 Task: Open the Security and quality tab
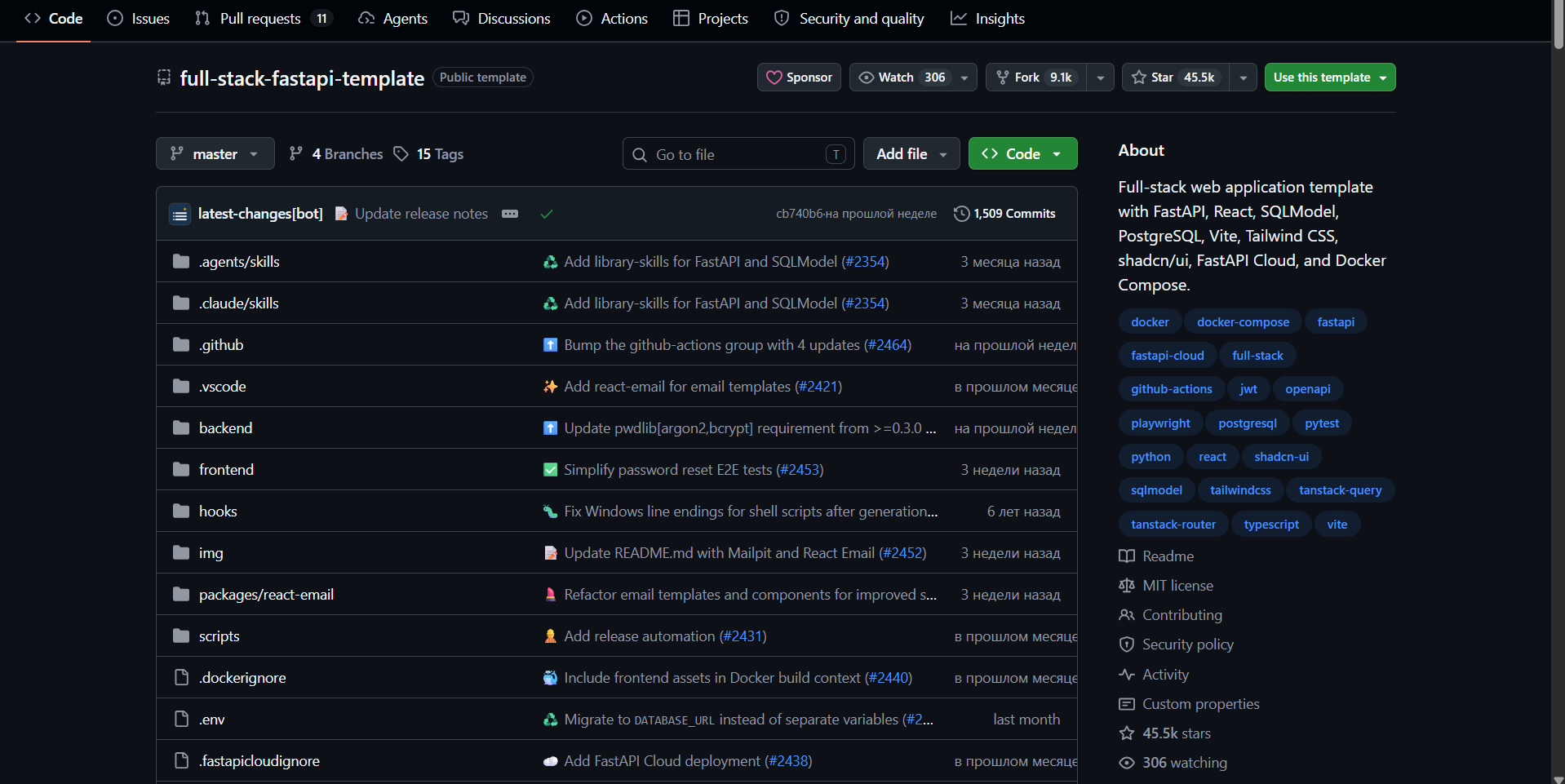point(849,18)
